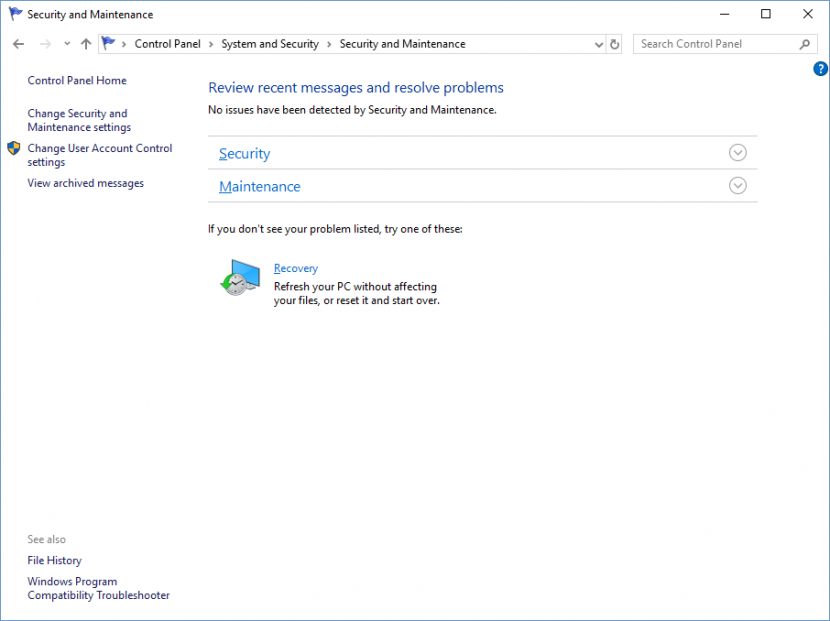
Task: Open View archived messages
Action: pyautogui.click(x=85, y=183)
